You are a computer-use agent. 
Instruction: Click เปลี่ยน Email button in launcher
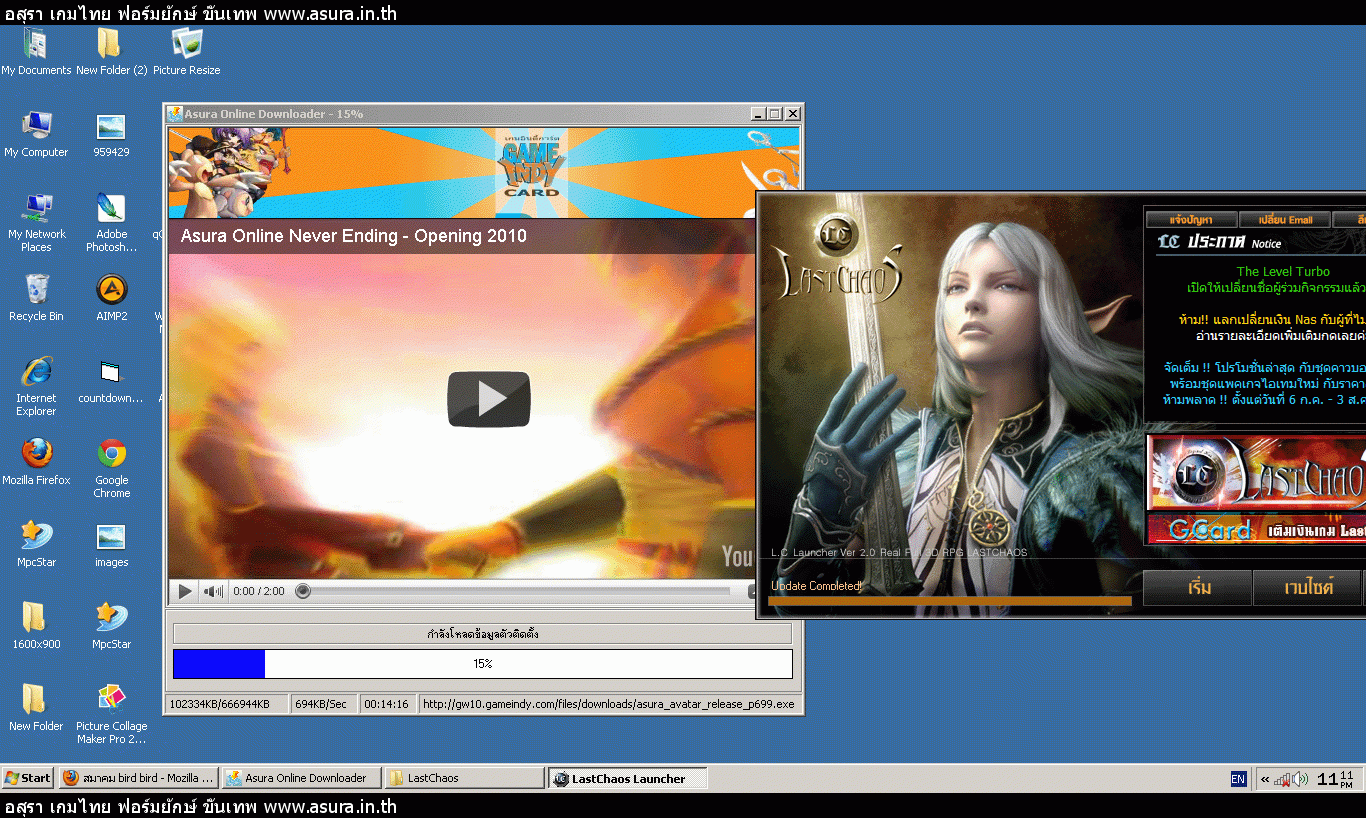click(1285, 219)
